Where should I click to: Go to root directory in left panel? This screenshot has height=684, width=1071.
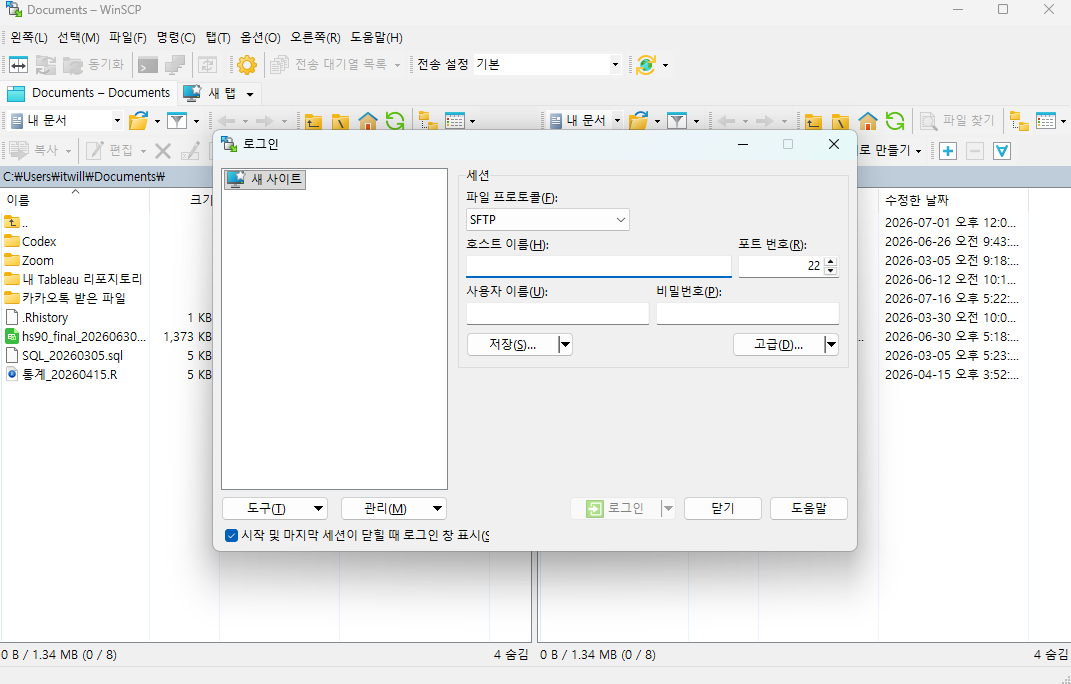[x=340, y=122]
